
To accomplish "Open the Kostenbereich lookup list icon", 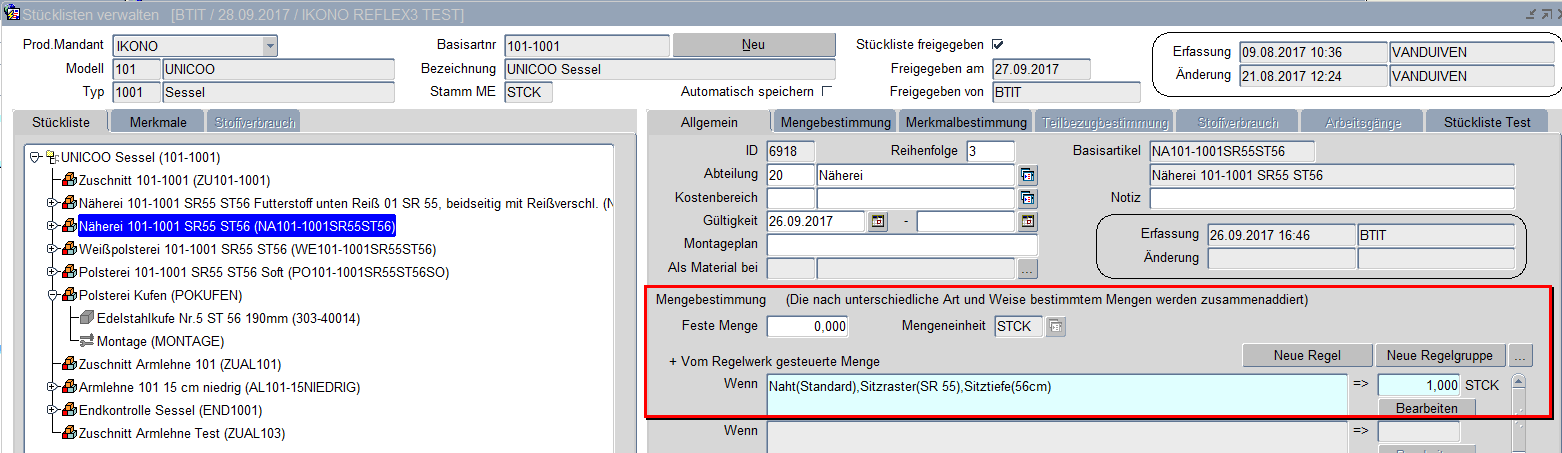I will tap(1027, 198).
